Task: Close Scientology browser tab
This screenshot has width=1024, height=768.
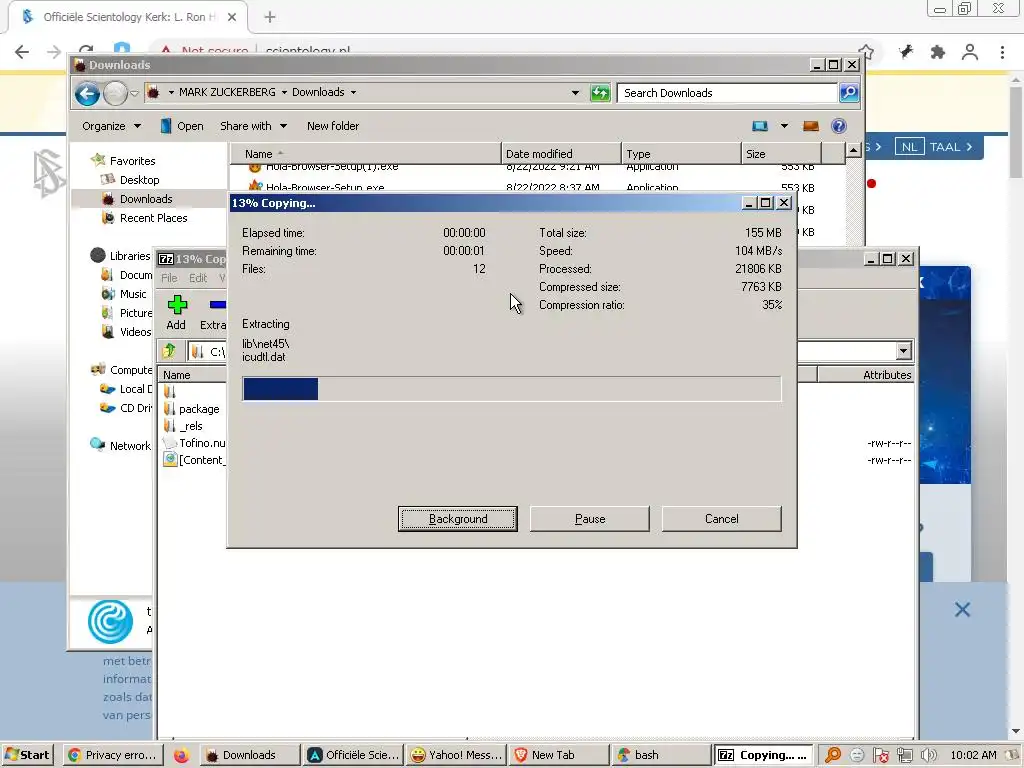Action: coord(232,17)
